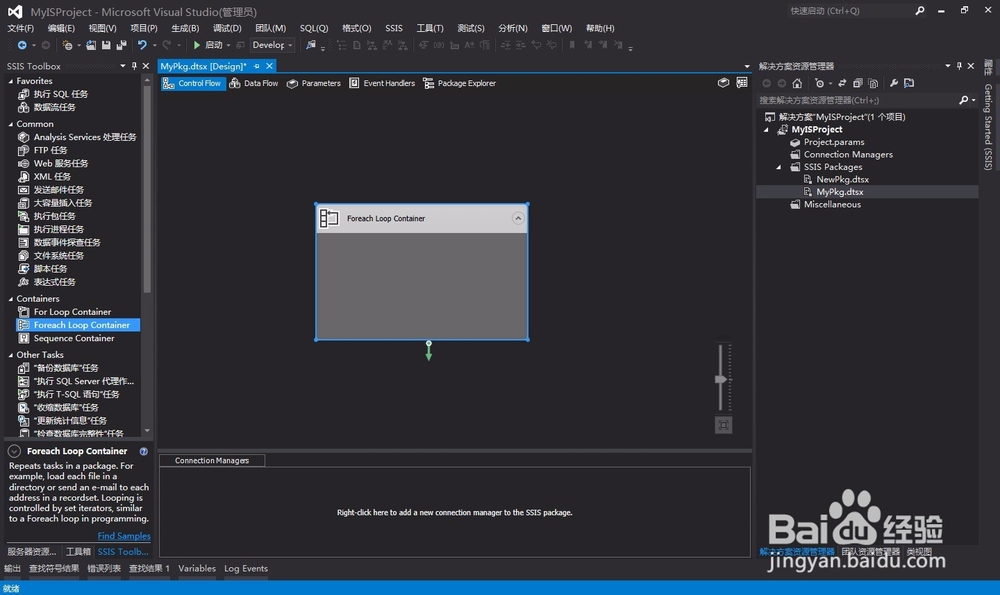Select NewPkg.dtsx in Solution Explorer
1000x595 pixels.
coord(842,180)
